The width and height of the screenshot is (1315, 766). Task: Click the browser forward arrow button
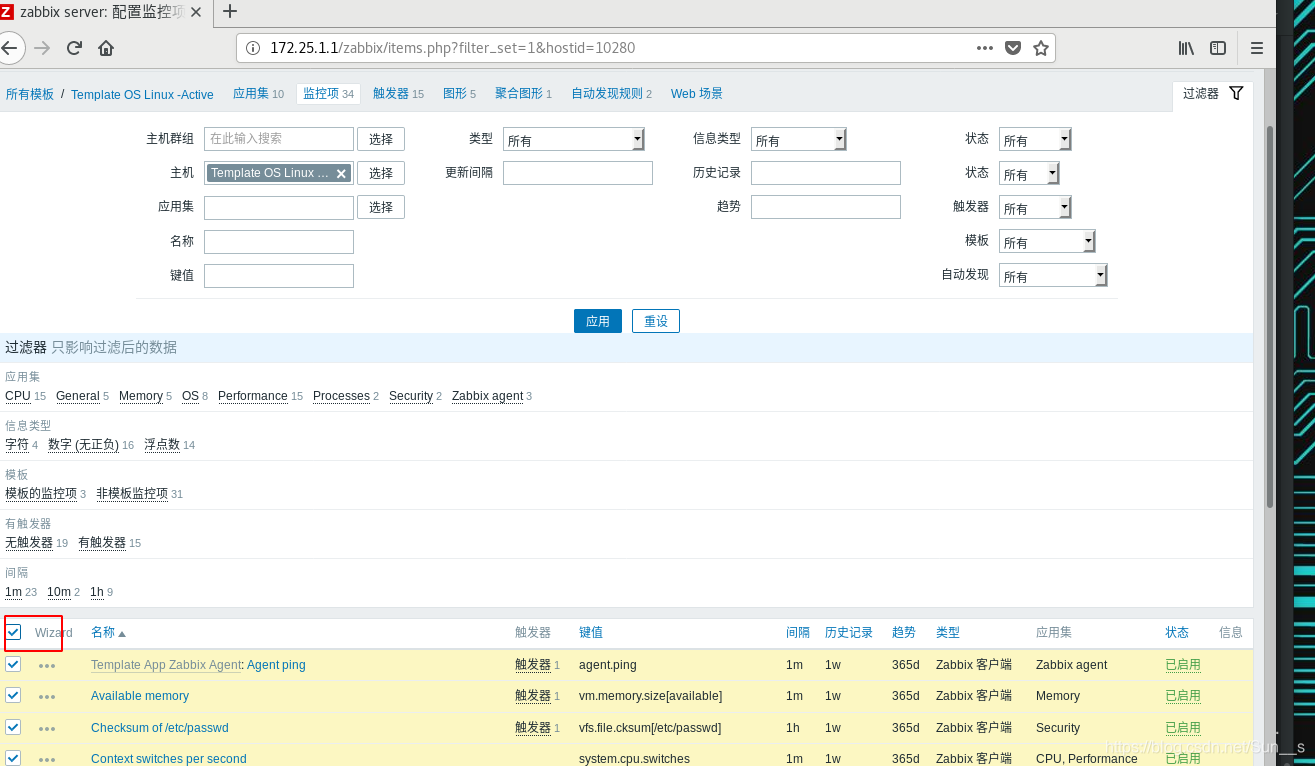click(42, 47)
